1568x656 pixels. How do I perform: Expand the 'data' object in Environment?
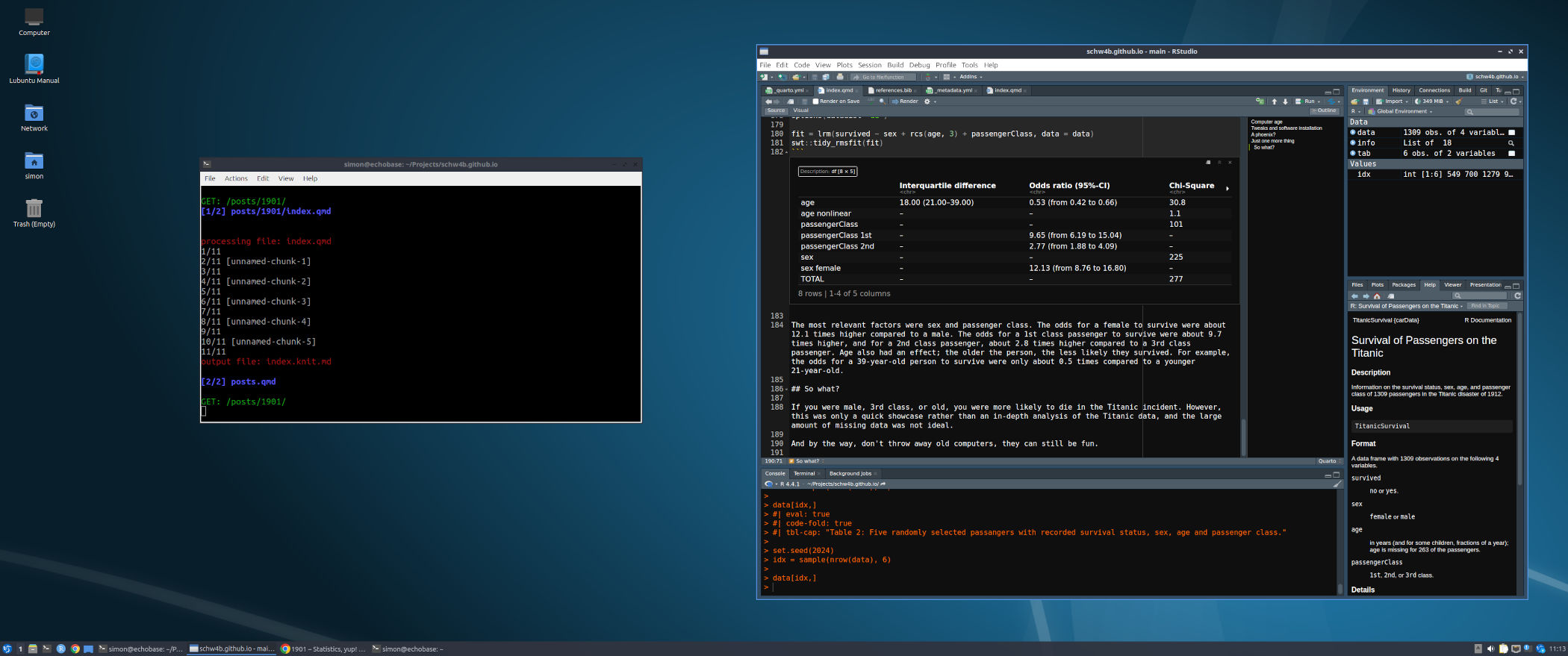(1353, 133)
